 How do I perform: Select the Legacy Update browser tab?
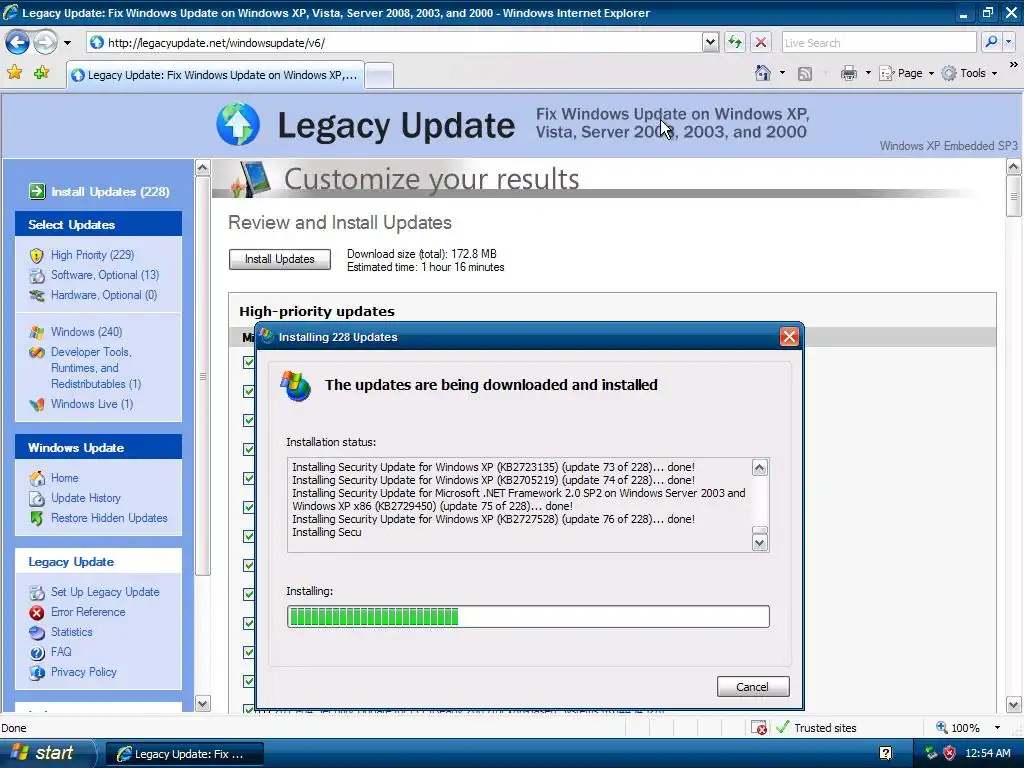click(214, 75)
